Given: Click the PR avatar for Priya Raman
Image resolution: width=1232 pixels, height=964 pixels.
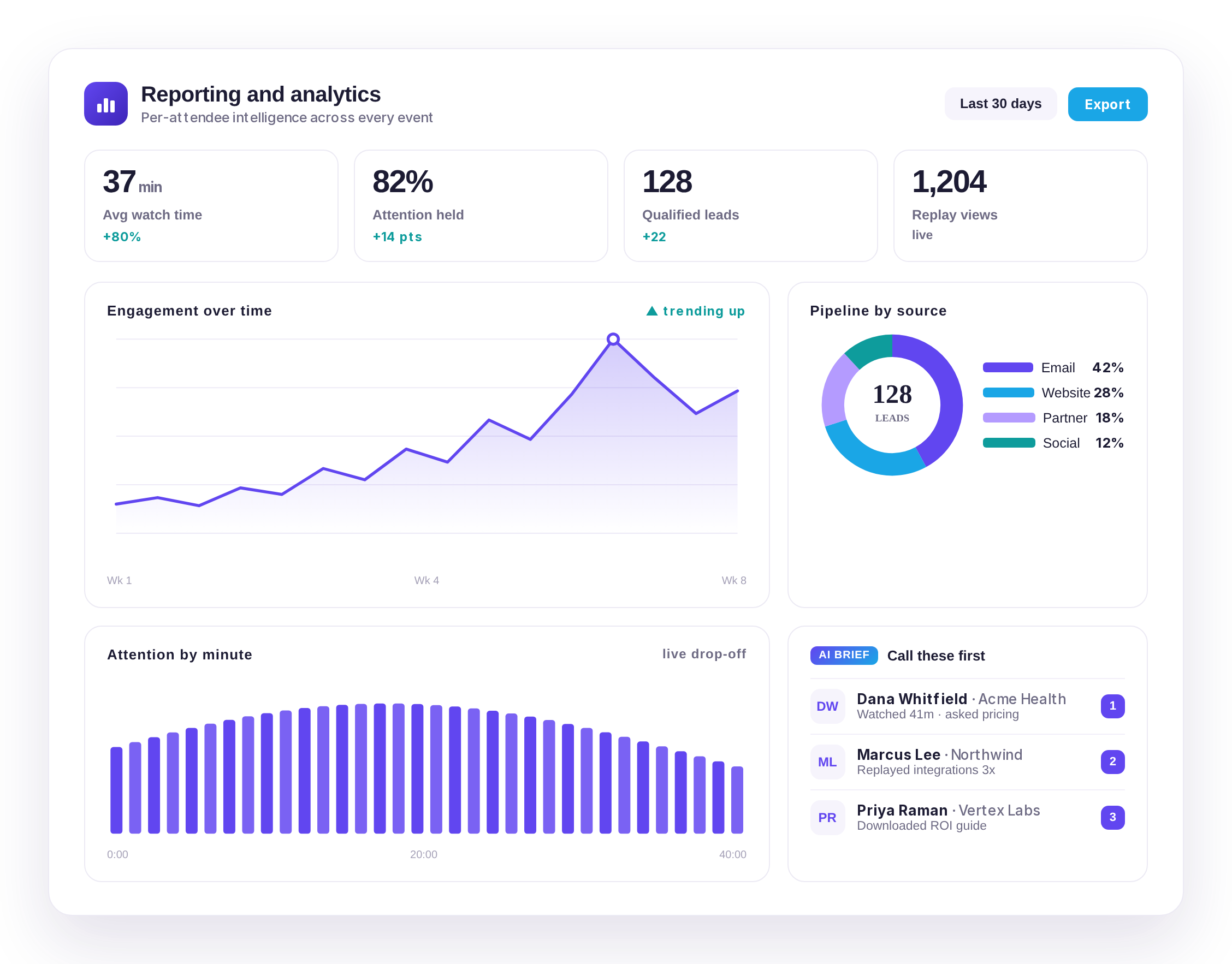Looking at the screenshot, I should tap(827, 818).
